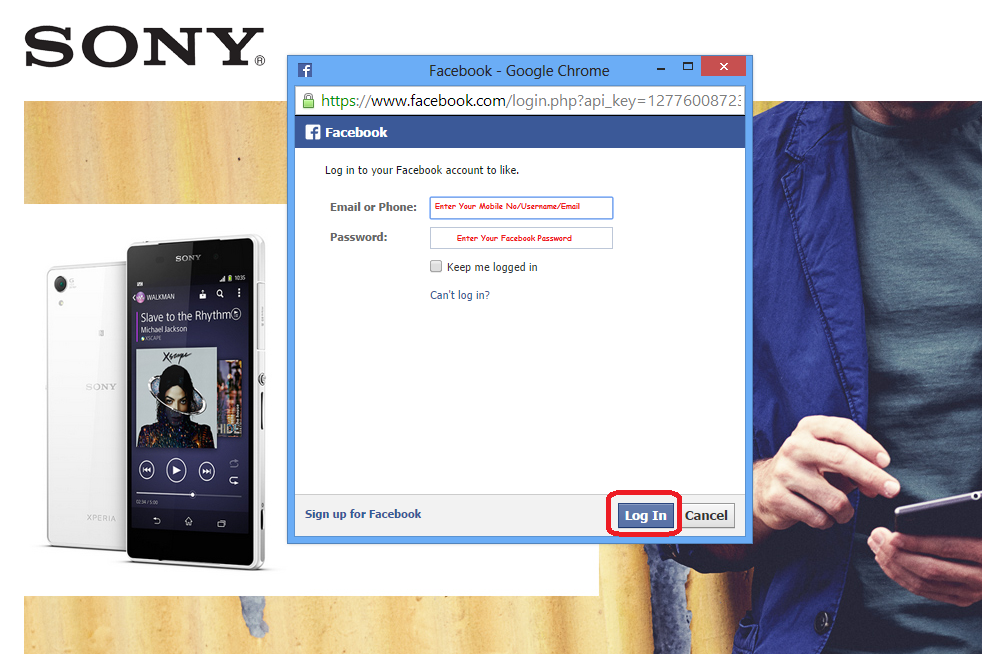Click the back icon on phone screen
The height and width of the screenshot is (654, 982).
(157, 521)
